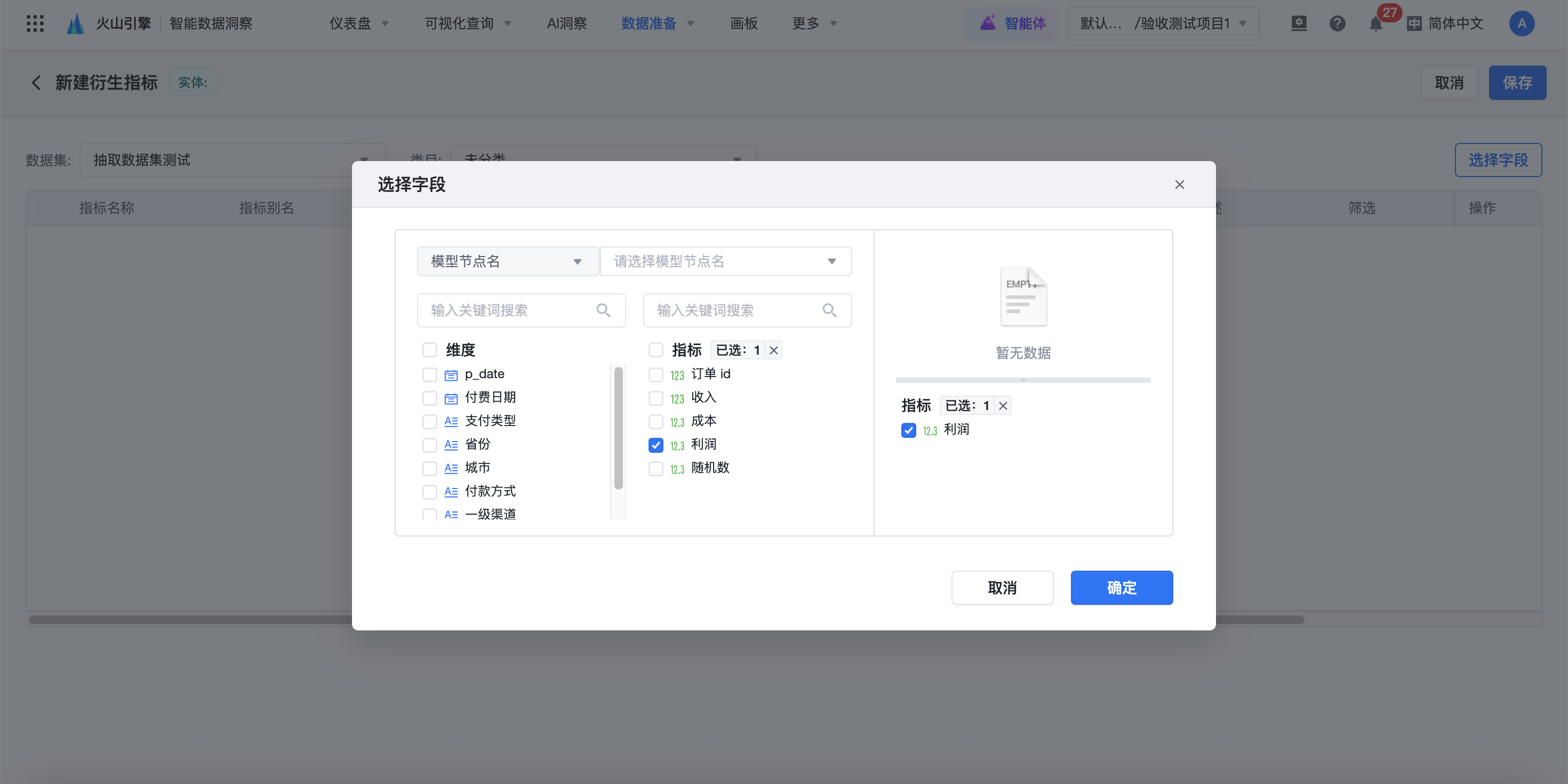Viewport: 1568px width, 784px height.
Task: Click the help question mark icon
Action: click(1337, 23)
